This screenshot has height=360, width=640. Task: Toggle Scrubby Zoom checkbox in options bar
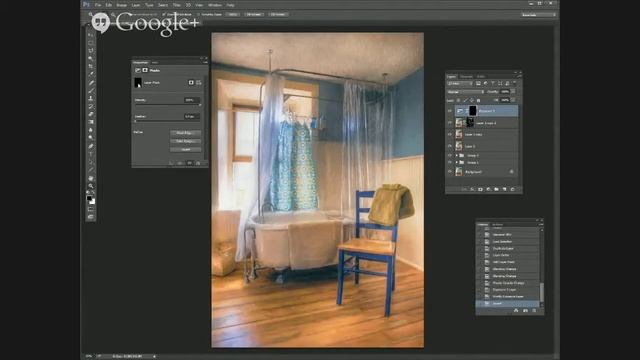click(x=199, y=14)
